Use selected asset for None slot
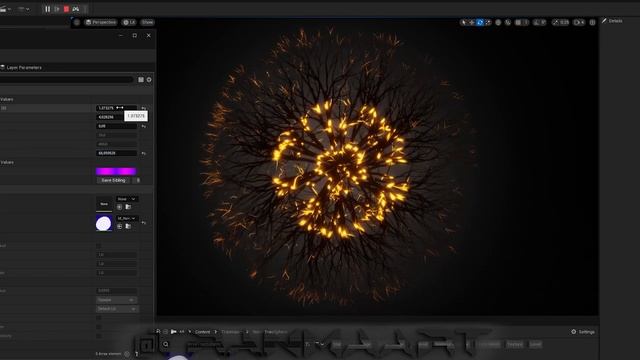 [120, 207]
